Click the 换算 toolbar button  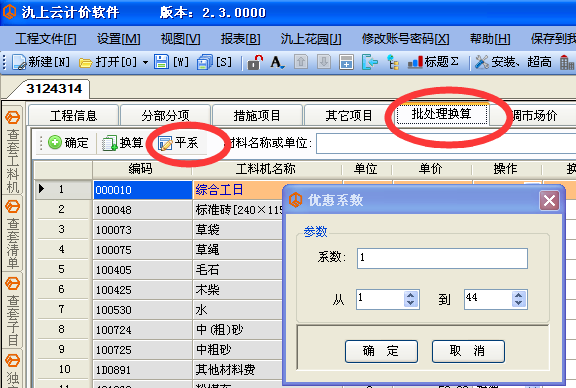[x=123, y=143]
